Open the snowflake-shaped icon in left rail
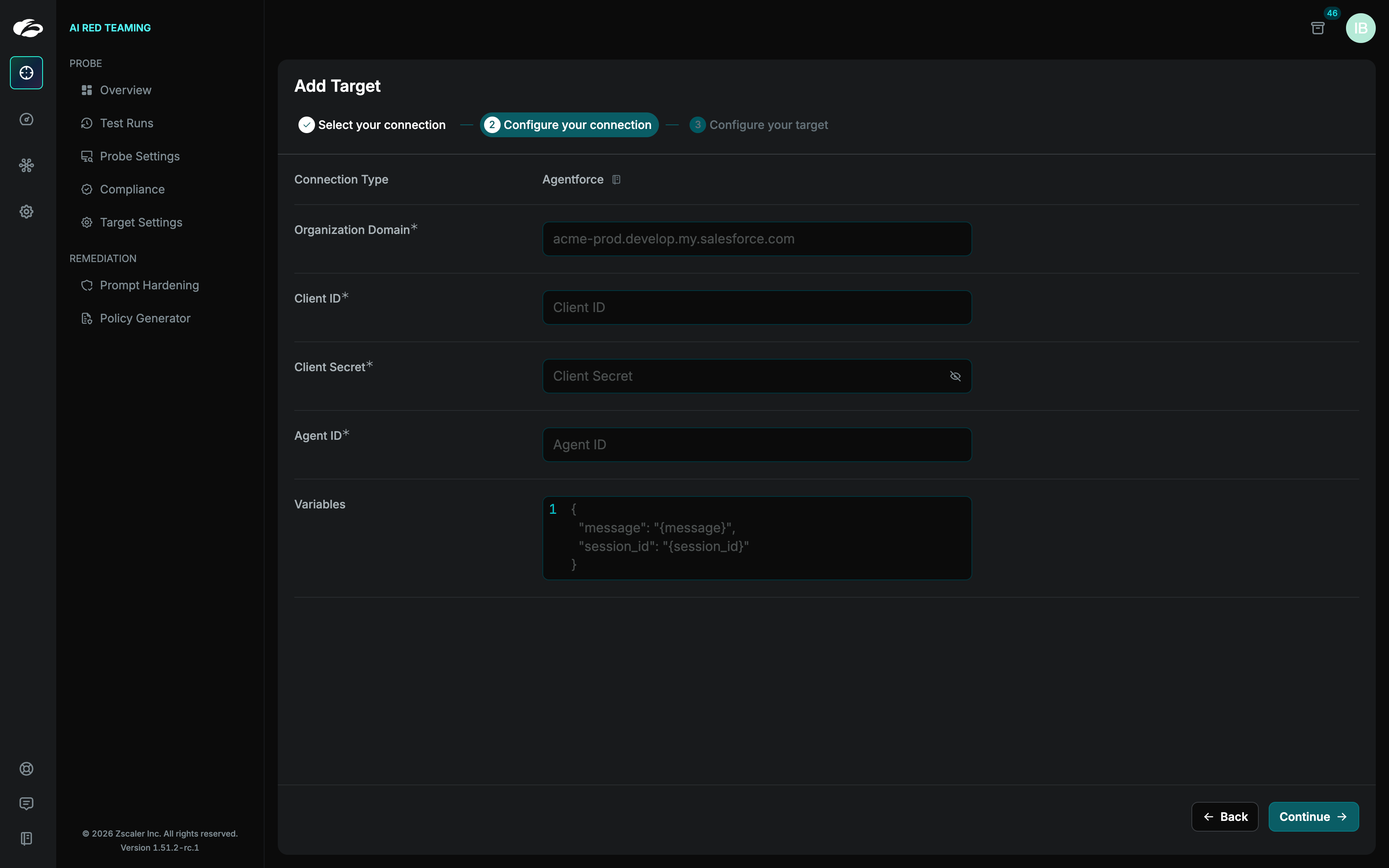Screen dimensions: 1389x868 [26, 165]
